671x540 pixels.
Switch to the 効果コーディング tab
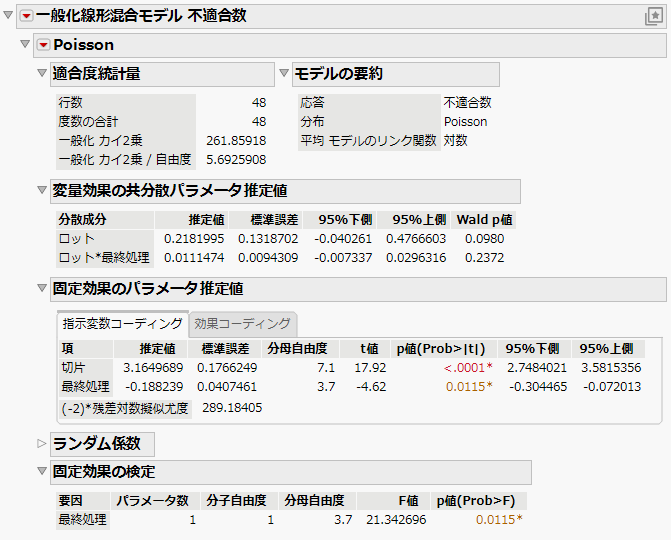[x=242, y=323]
